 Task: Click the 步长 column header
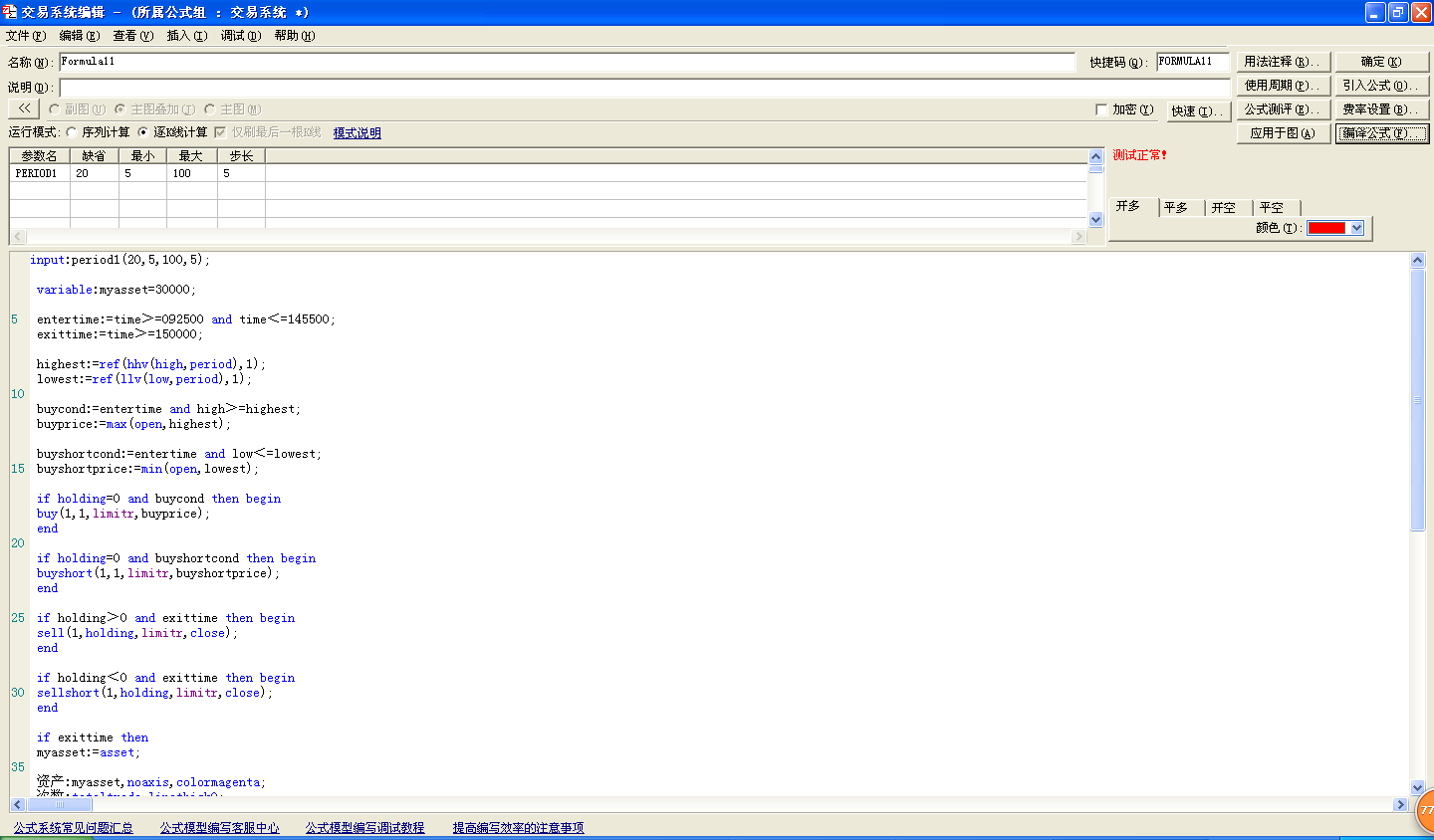pos(241,156)
